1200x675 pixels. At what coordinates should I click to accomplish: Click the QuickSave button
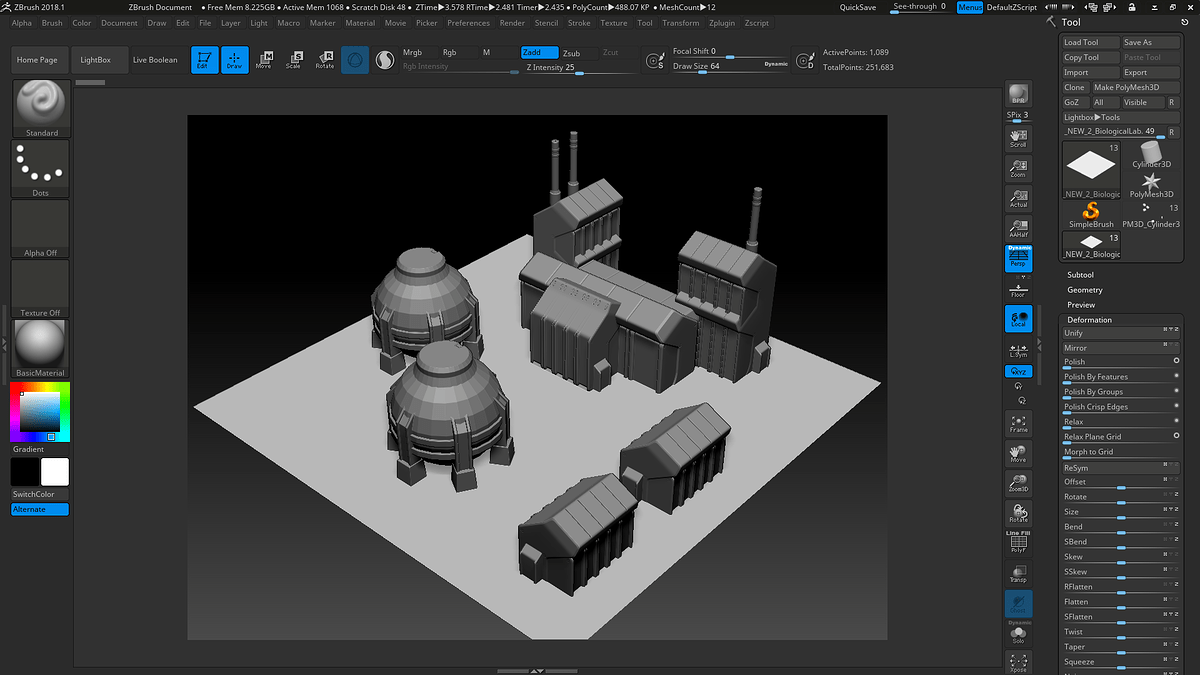[858, 6]
